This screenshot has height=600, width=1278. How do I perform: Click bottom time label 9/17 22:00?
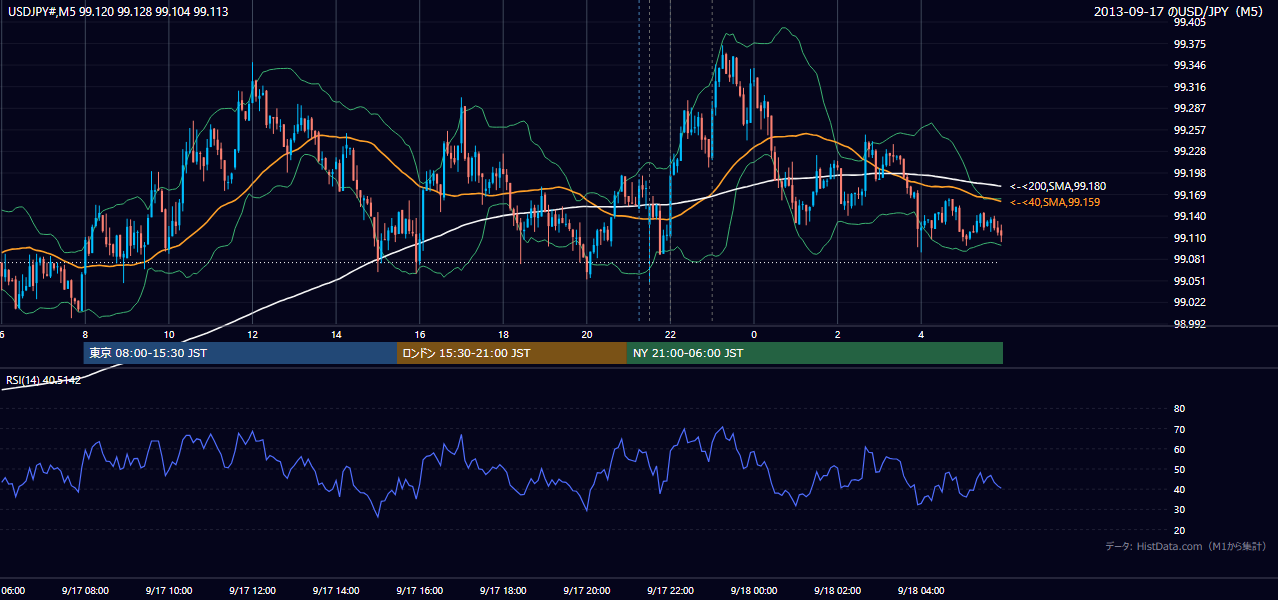point(670,590)
